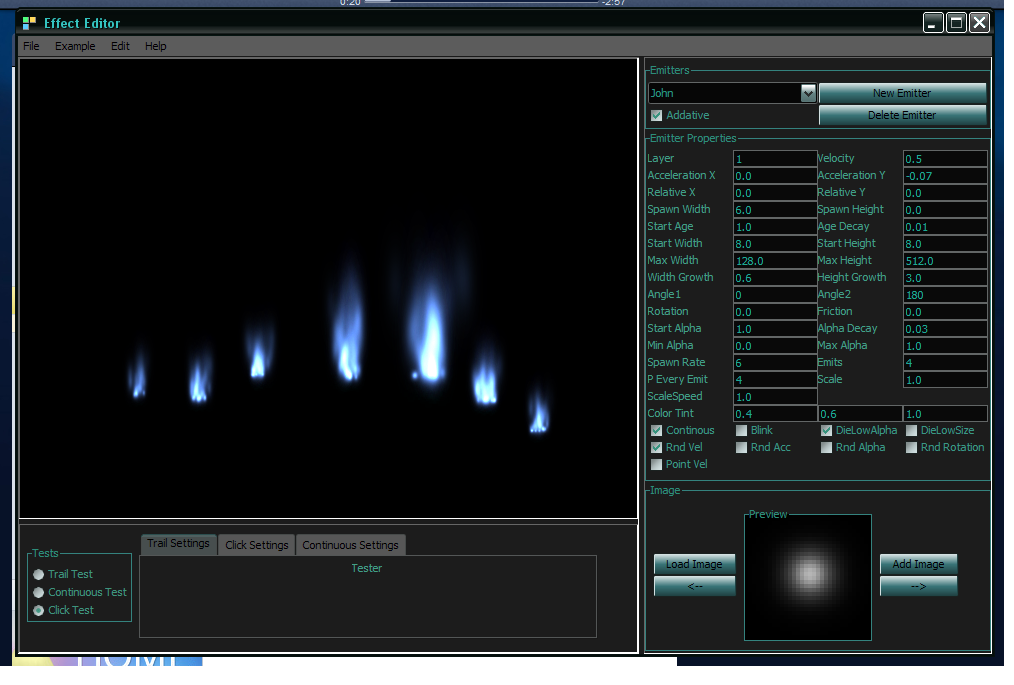Switch to the Click Settings tab
The width and height of the screenshot is (1014, 685).
256,545
